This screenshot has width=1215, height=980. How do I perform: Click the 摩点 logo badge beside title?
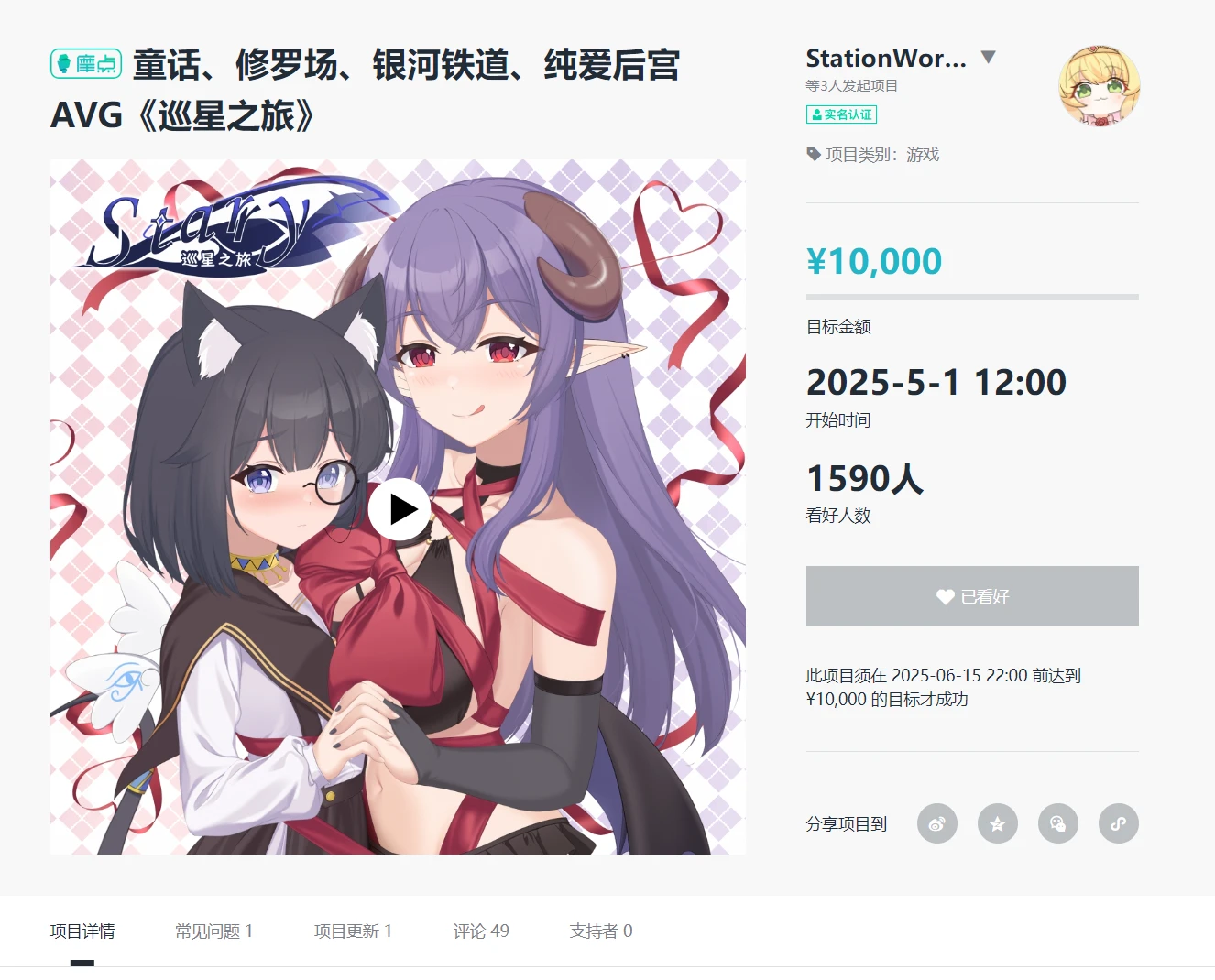(86, 63)
